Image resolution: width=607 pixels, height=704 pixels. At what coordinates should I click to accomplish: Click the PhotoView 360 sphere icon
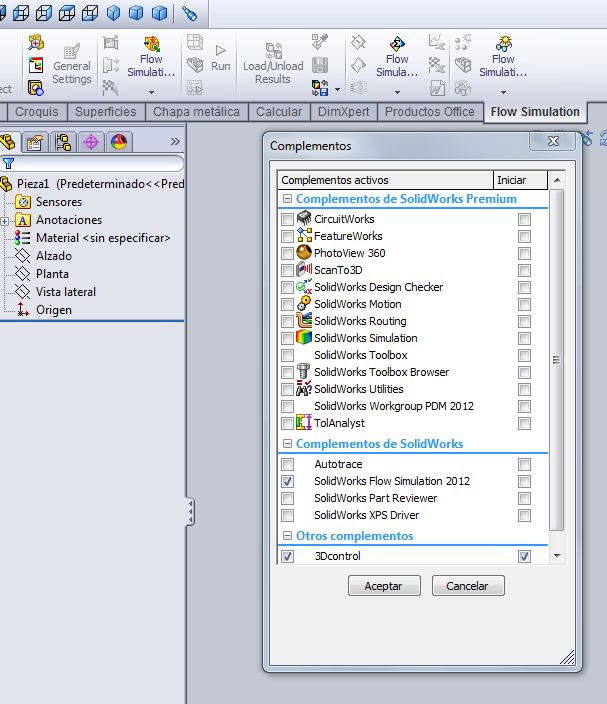point(304,252)
